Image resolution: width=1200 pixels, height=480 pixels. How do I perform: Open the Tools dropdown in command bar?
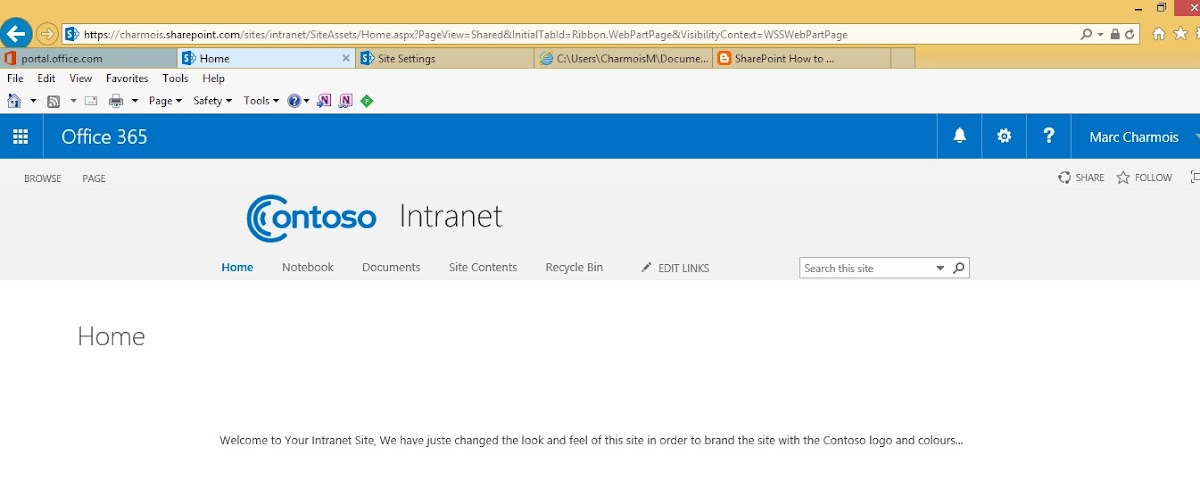261,101
